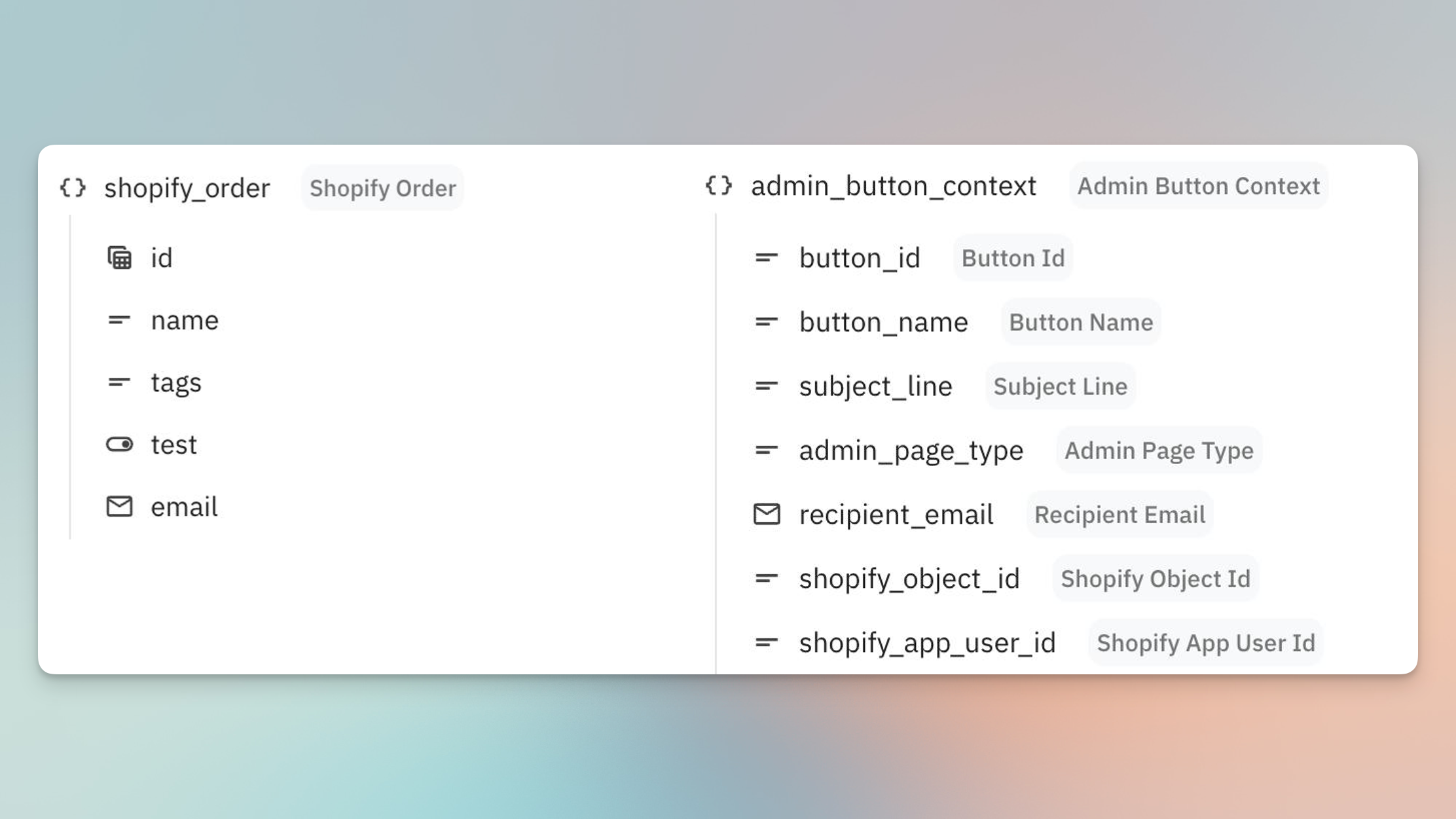The height and width of the screenshot is (819, 1456).
Task: Click the Shopify App User Id label badge
Action: [x=1206, y=643]
